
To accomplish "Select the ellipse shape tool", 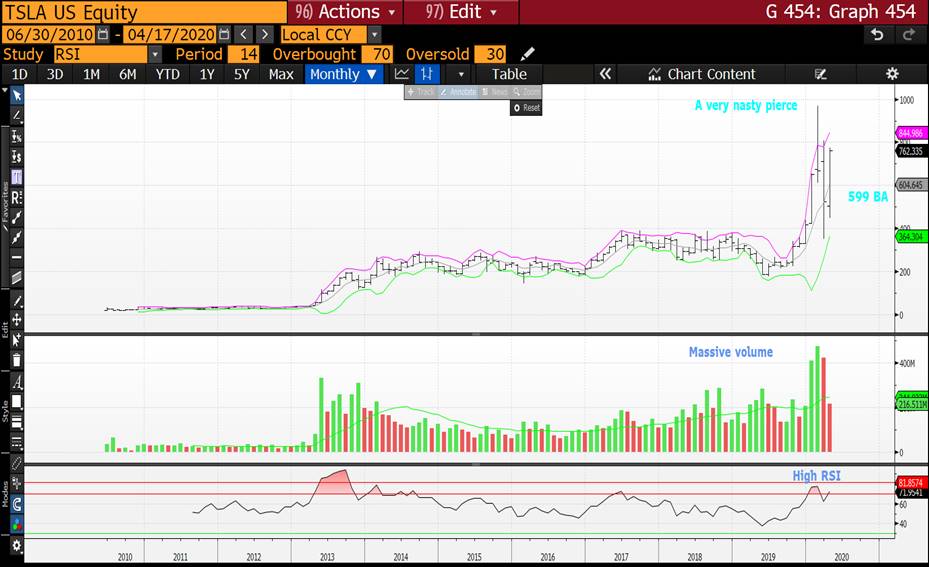I will (17, 463).
